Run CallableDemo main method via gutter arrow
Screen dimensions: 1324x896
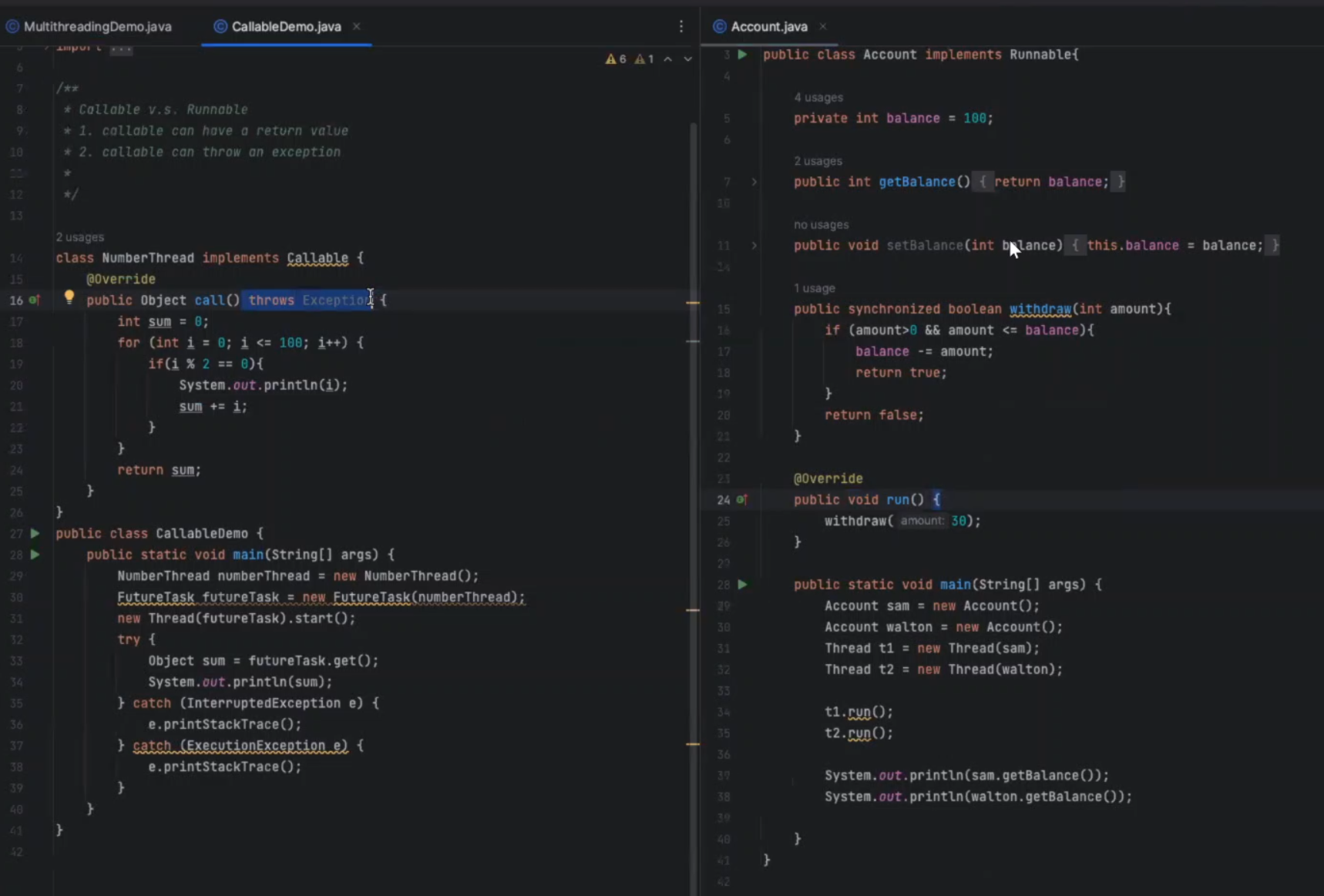35,555
